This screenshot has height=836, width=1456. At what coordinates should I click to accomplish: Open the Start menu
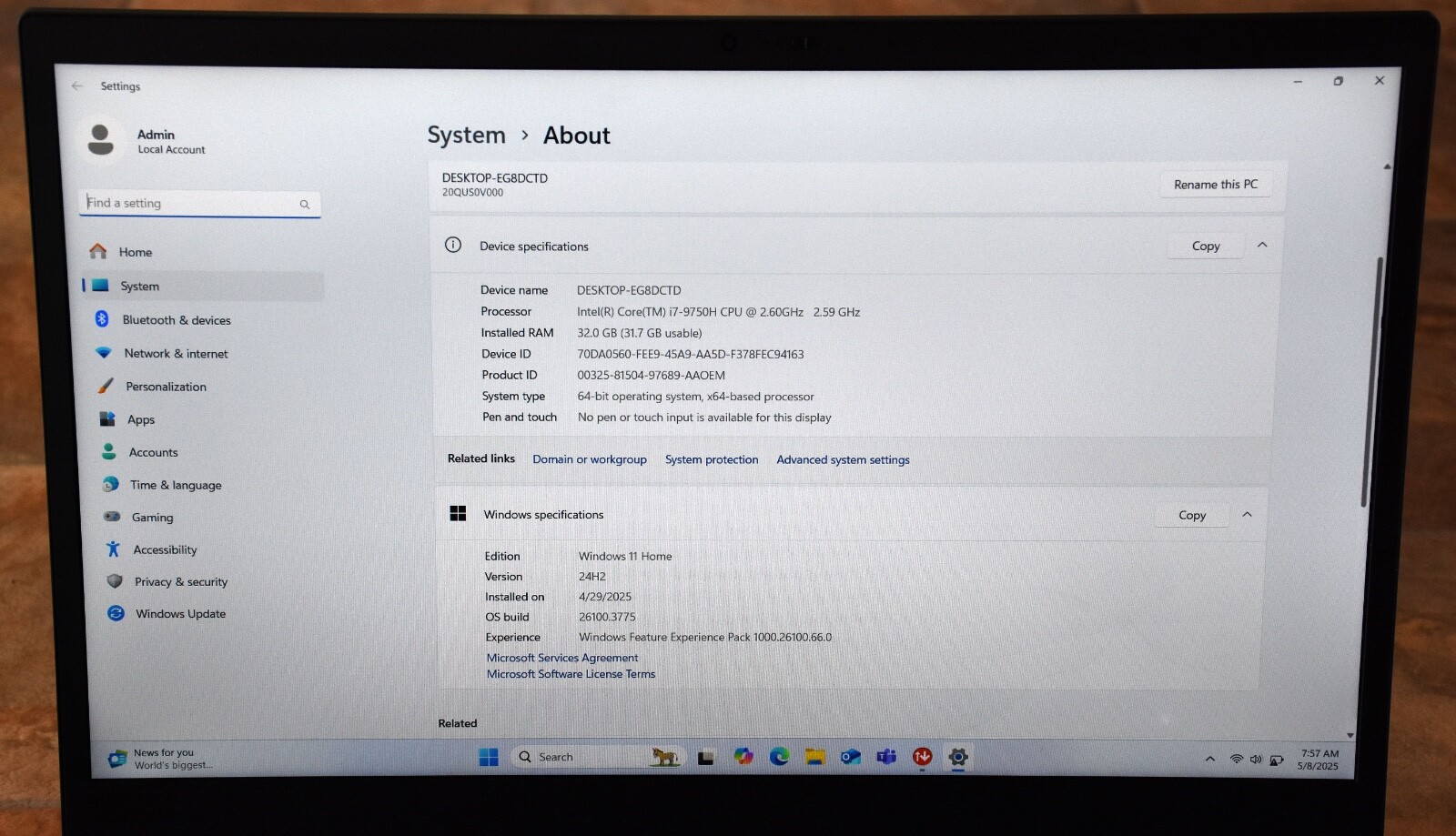(x=489, y=757)
